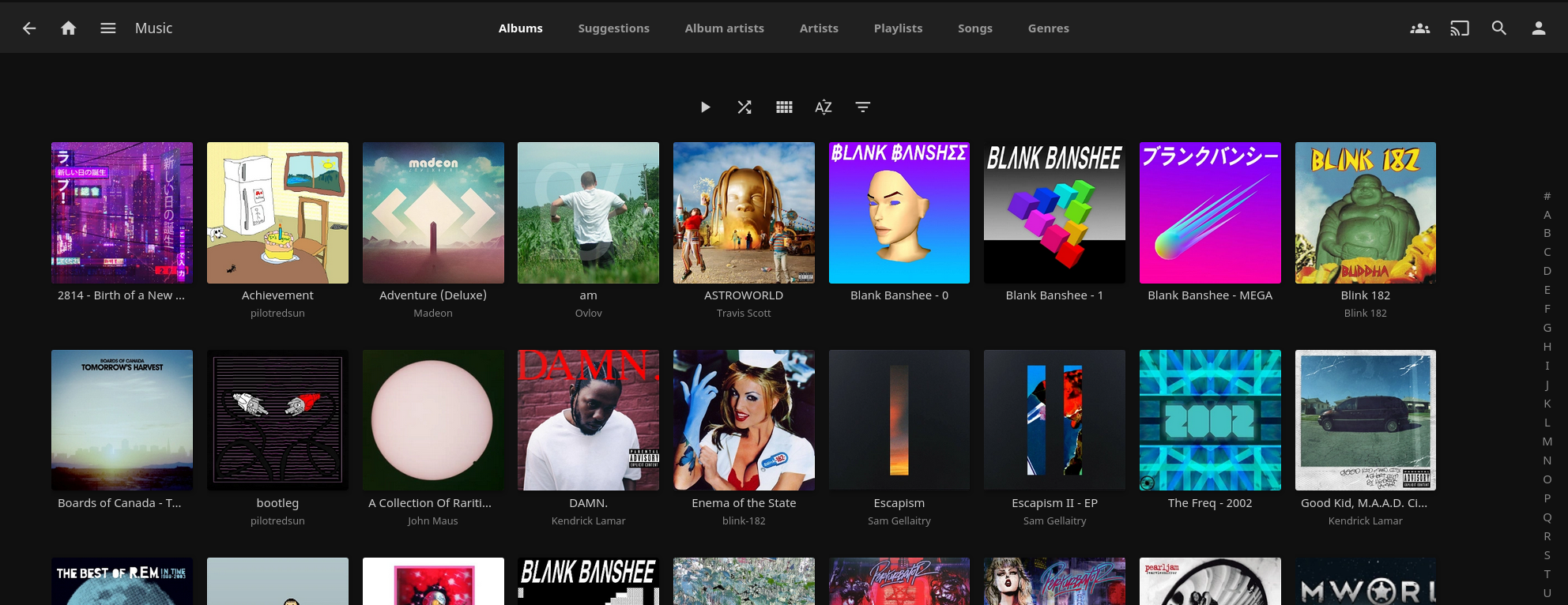The height and width of the screenshot is (605, 1568).
Task: Open the A-Z sort options
Action: pyautogui.click(x=824, y=107)
